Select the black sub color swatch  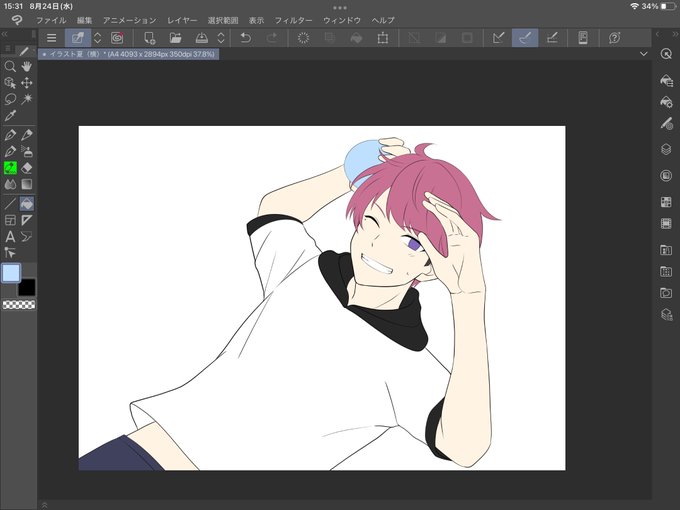point(27,287)
